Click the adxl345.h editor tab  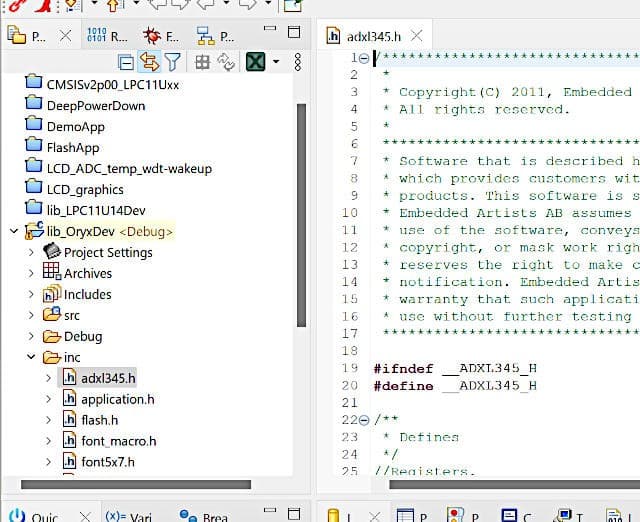365,36
